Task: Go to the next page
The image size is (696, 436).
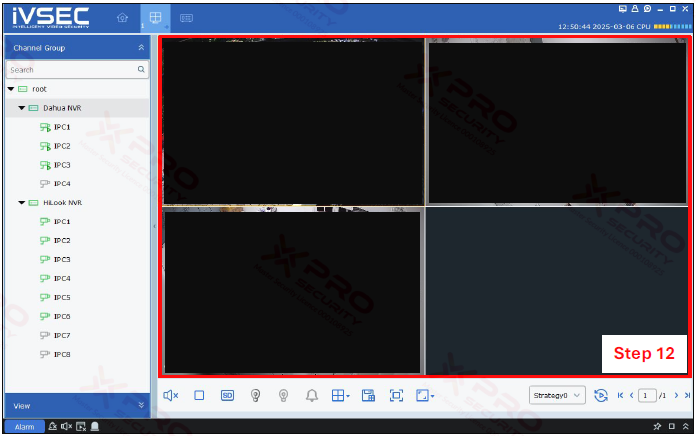Action: 676,395
